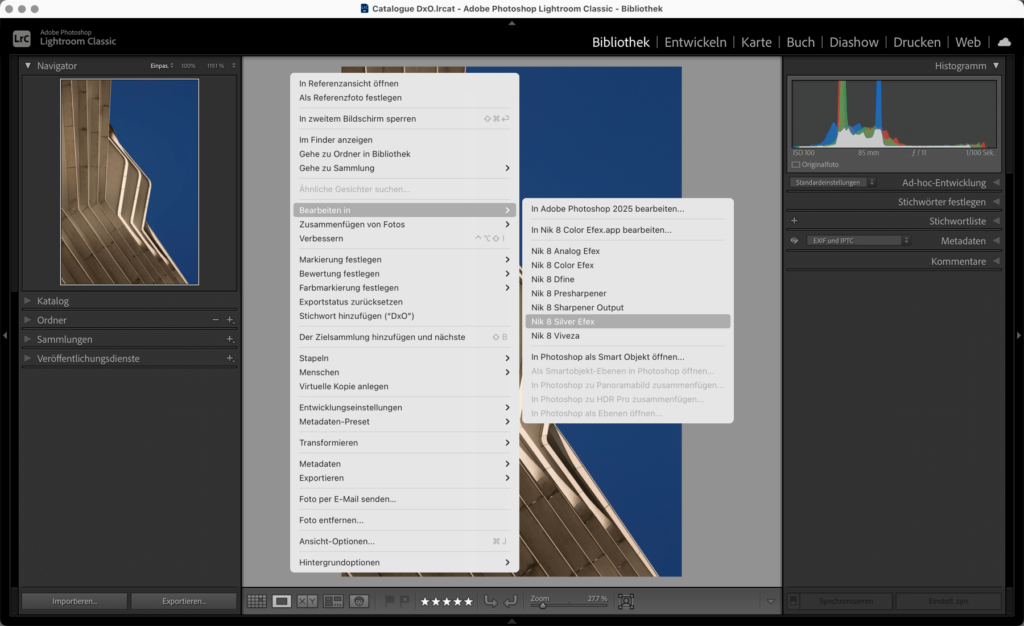Click the Synchronisieren button
Viewport: 1024px width, 626px height.
[846, 601]
